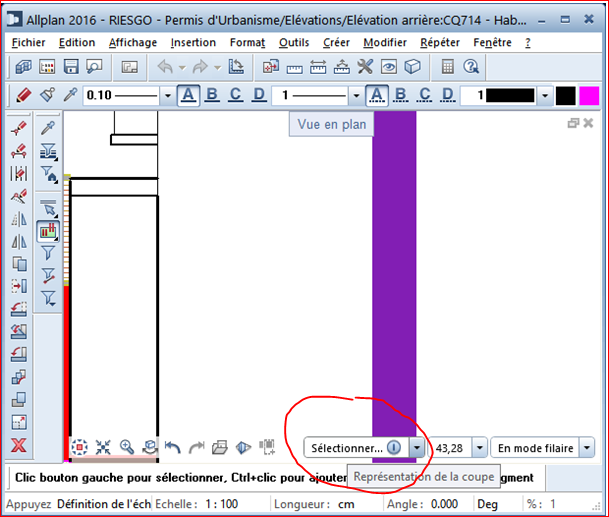Viewport: 609px width, 517px height.
Task: Toggle pen thickness favorite A
Action: coord(188,95)
